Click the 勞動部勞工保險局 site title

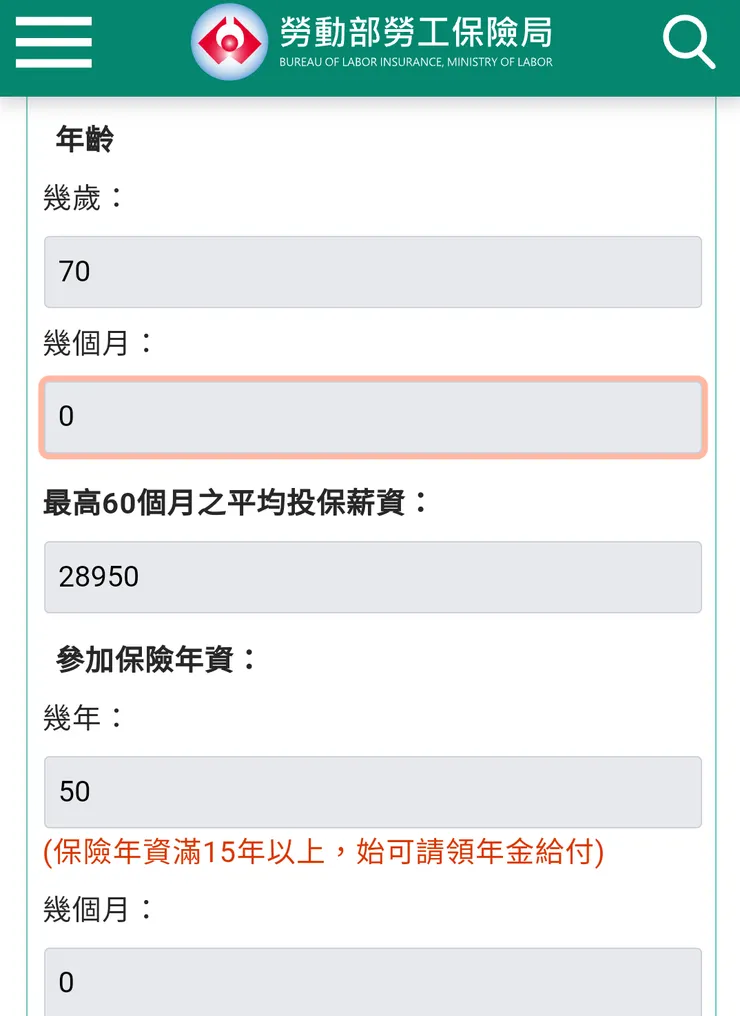tap(415, 32)
